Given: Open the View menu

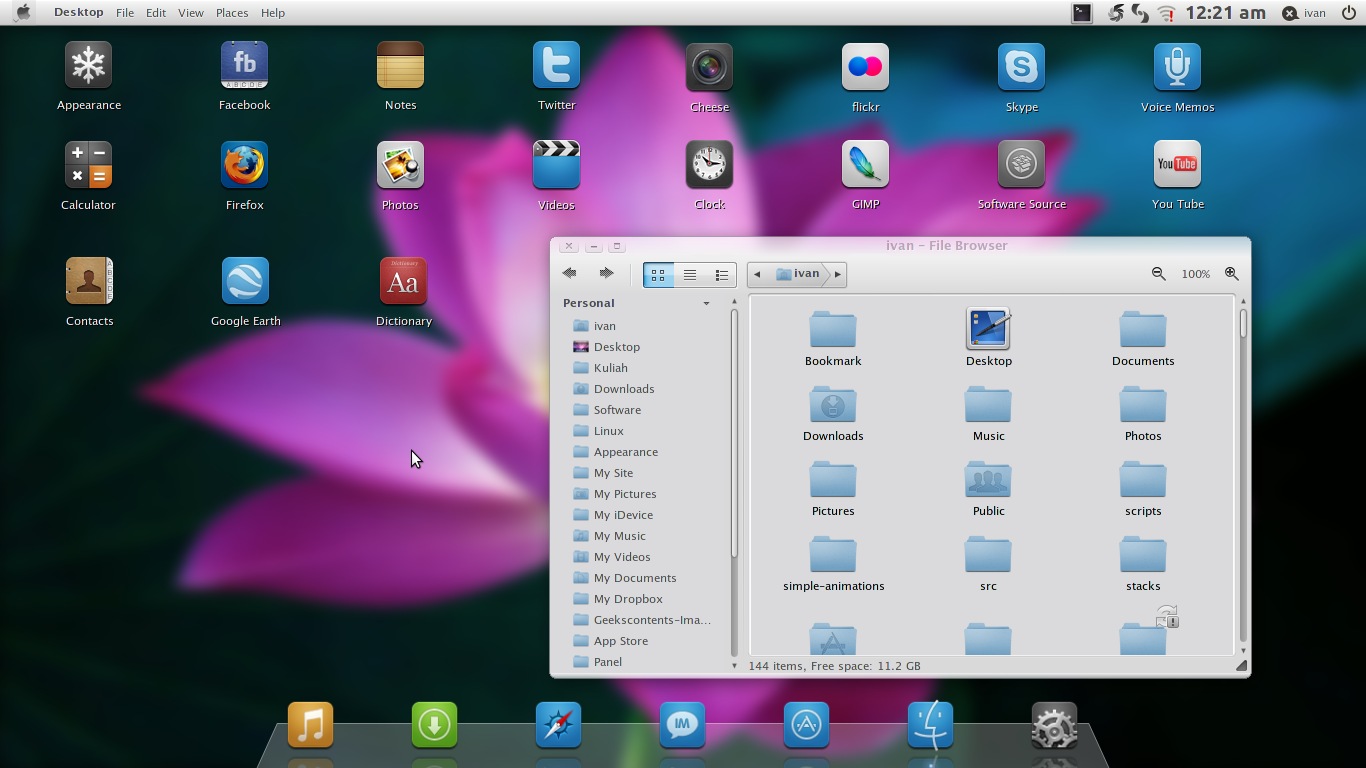Looking at the screenshot, I should (x=190, y=13).
